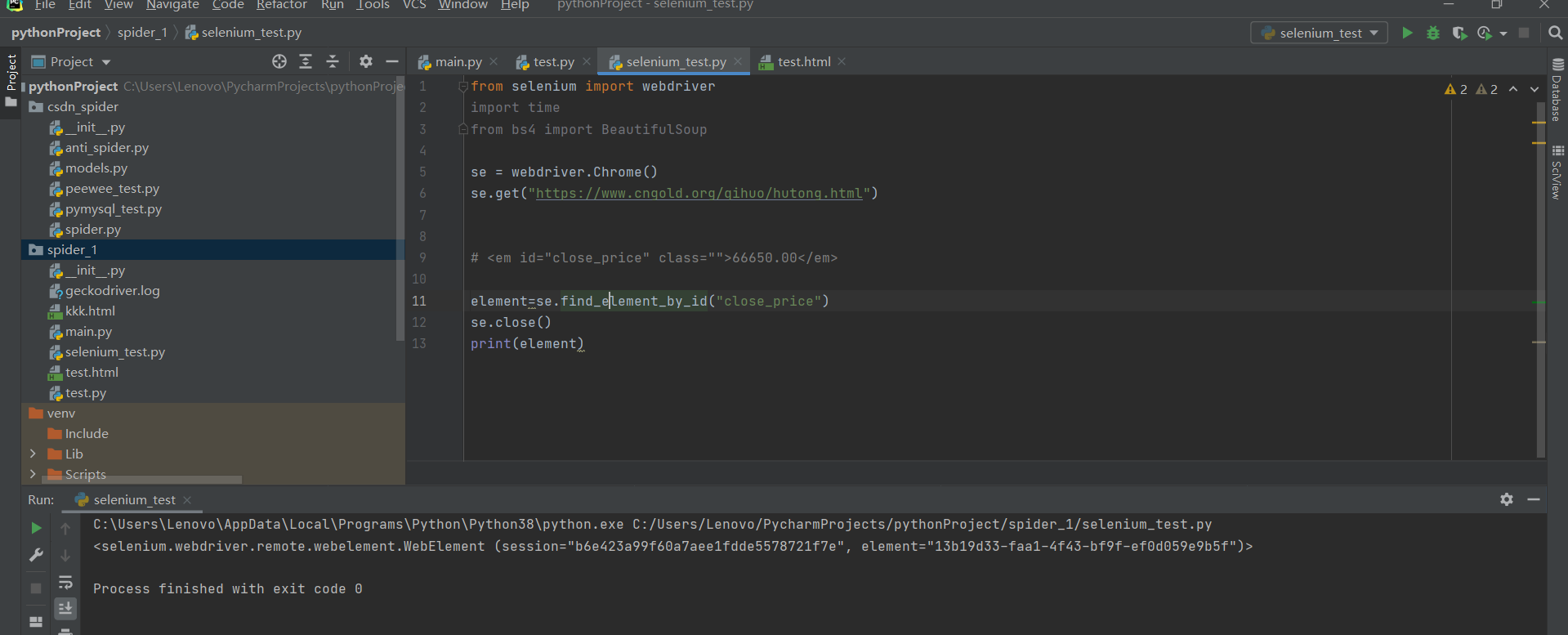Toggle the Project tool window stripe button
This screenshot has height=635, width=1568.
11,80
